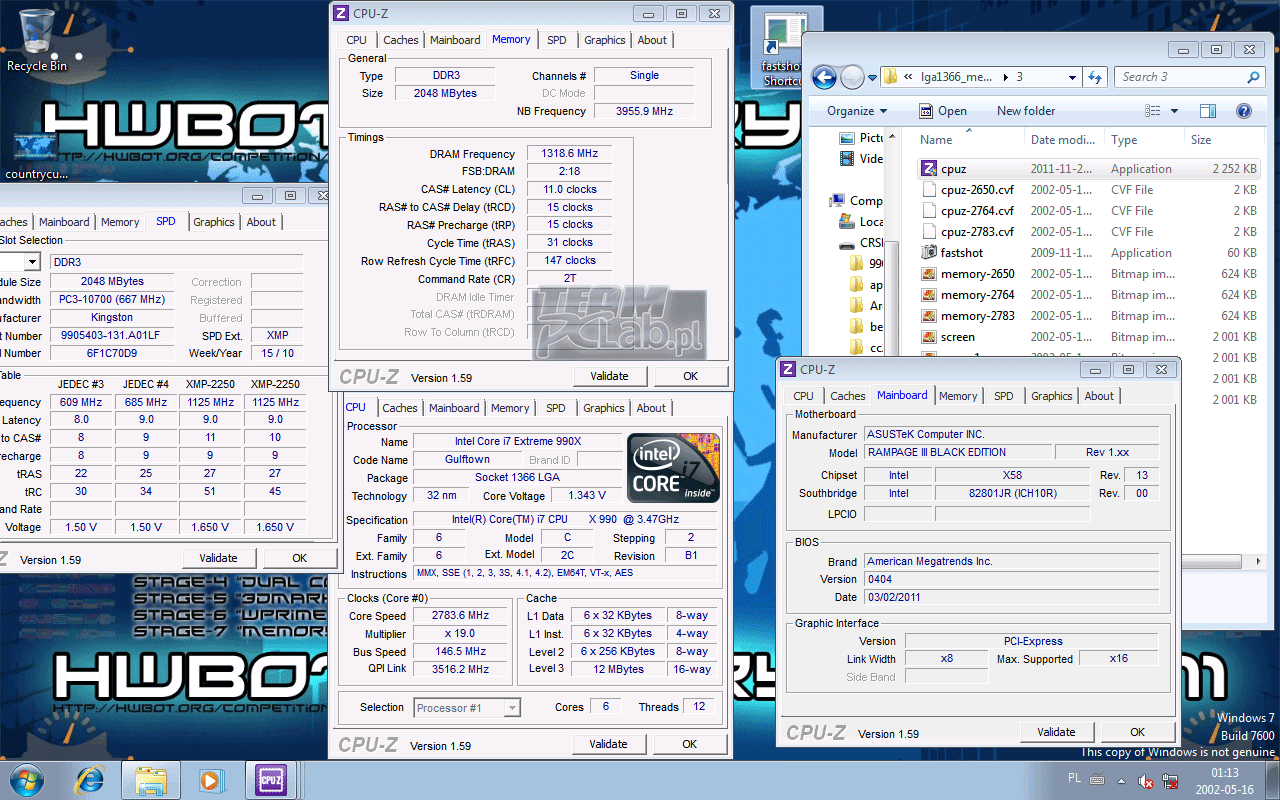Switch to SPD tab in the Memory window
1280x800 pixels.
pyautogui.click(x=557, y=40)
